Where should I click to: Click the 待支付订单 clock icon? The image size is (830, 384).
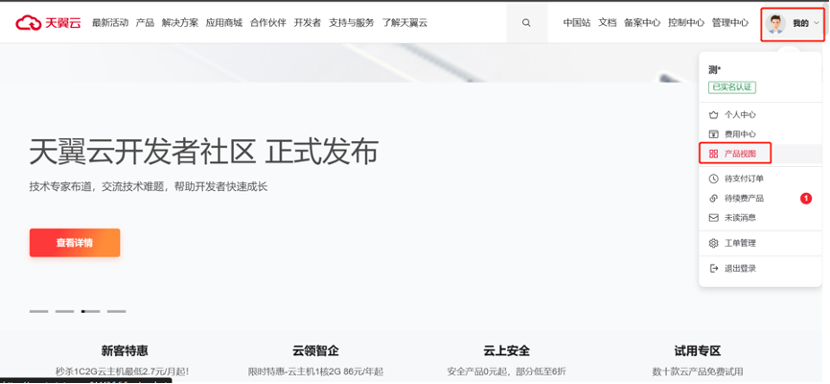pos(714,178)
